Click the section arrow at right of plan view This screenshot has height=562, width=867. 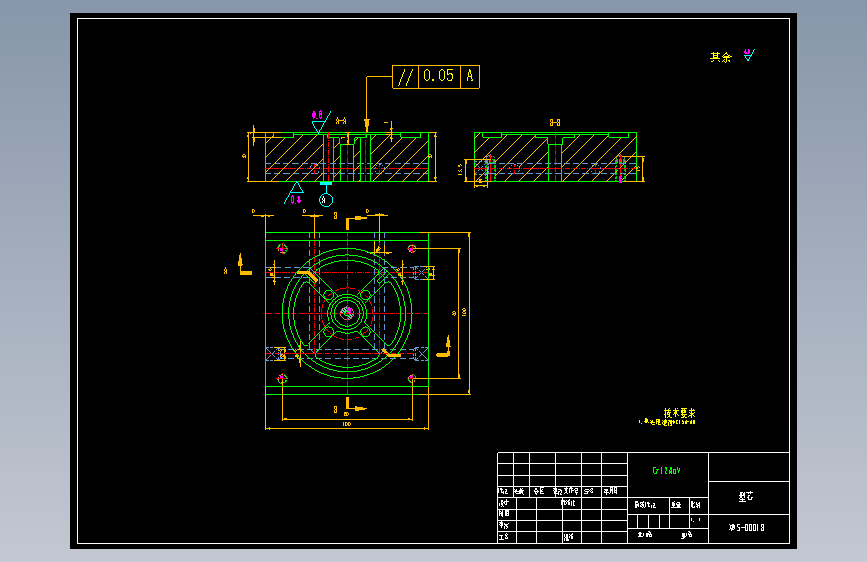[x=444, y=348]
